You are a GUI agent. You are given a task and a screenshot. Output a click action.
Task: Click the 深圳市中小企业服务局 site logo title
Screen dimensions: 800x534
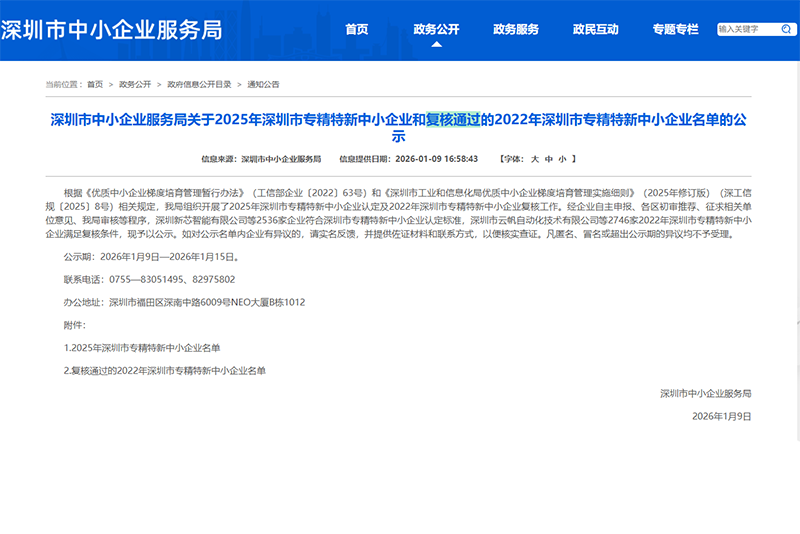click(x=112, y=29)
